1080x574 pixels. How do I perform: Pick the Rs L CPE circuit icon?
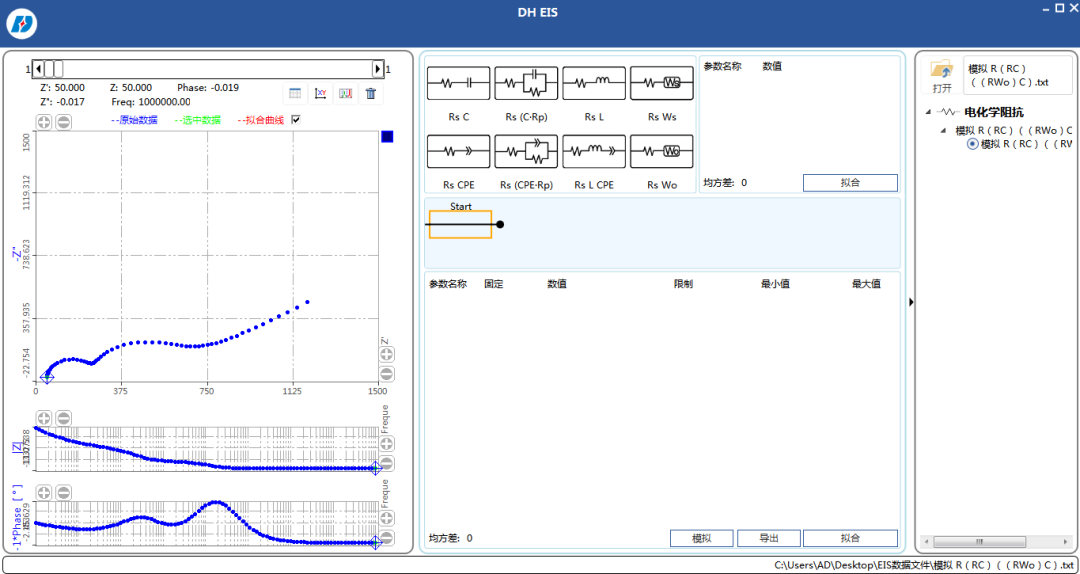pos(594,152)
